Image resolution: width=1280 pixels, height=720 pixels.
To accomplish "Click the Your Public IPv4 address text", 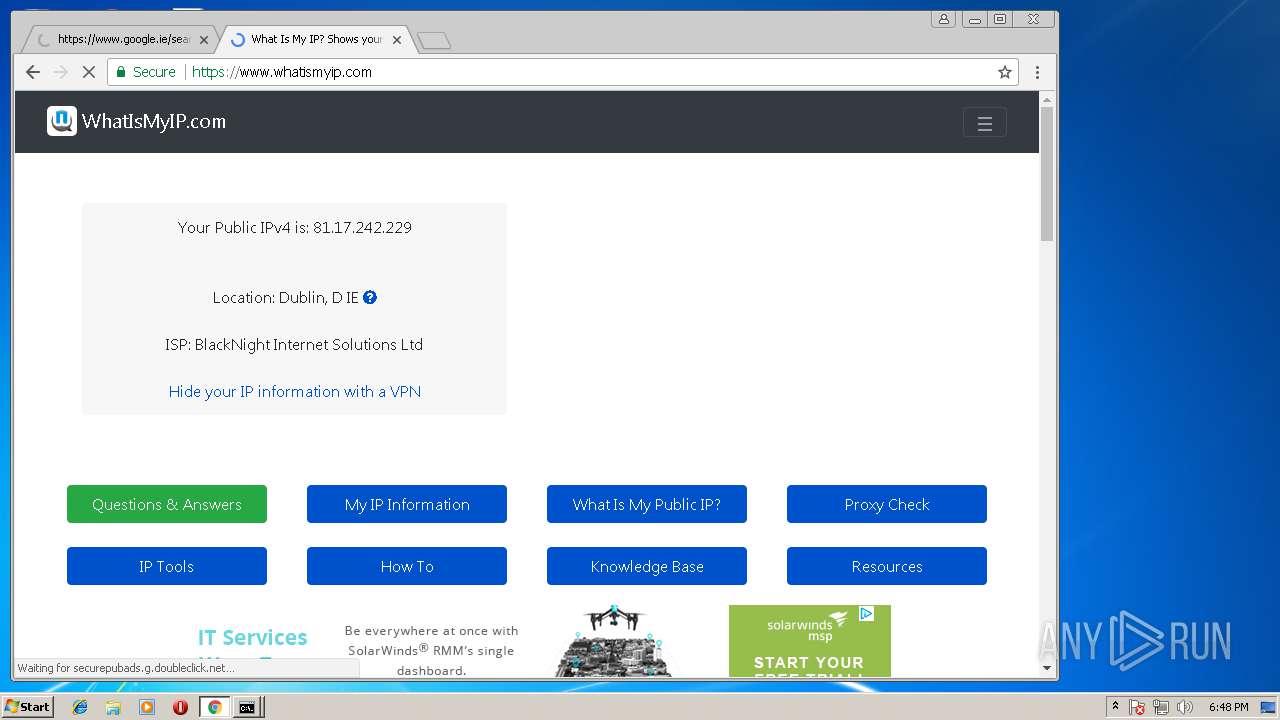I will [295, 227].
